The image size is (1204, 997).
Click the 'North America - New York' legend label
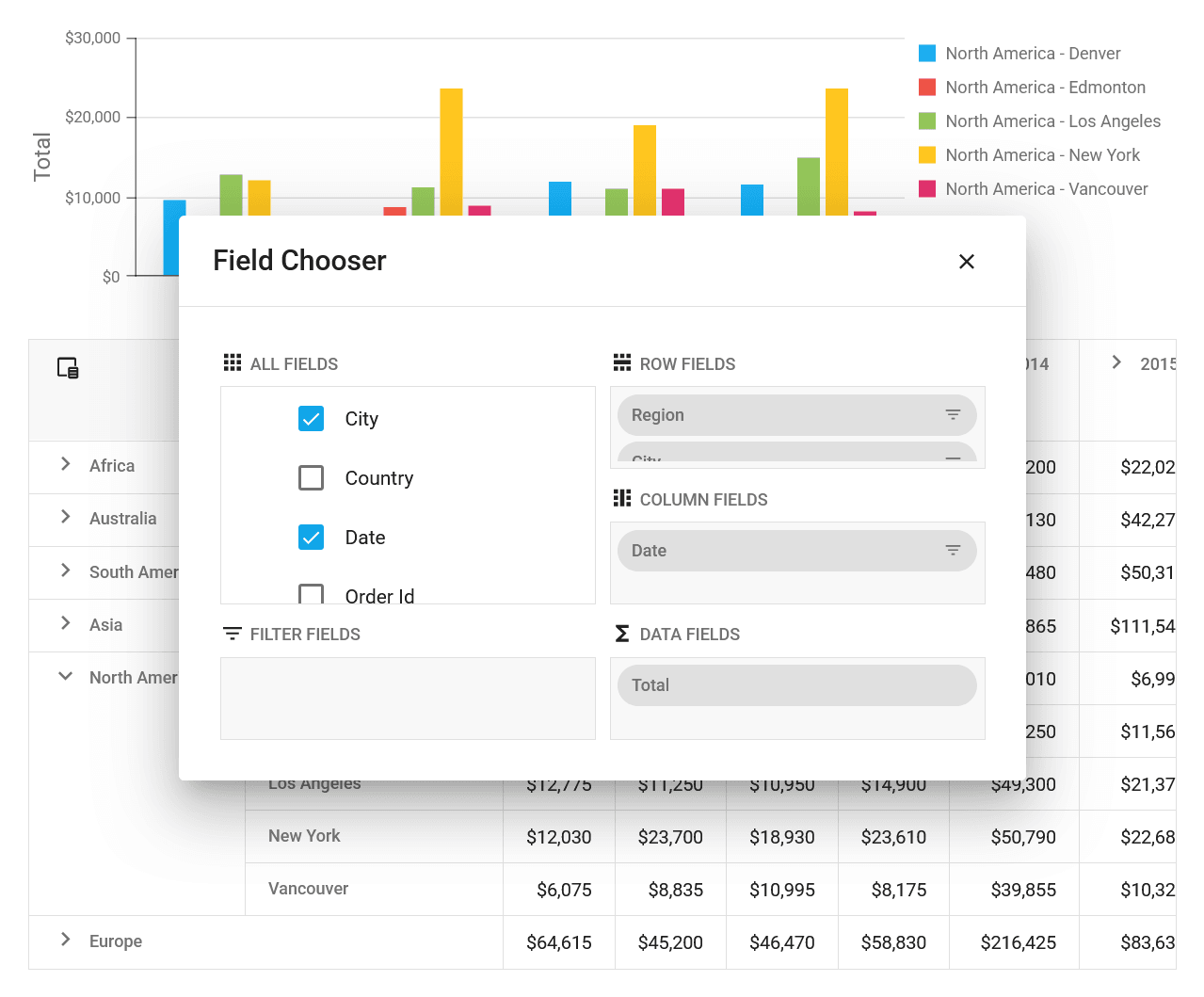[x=1042, y=155]
